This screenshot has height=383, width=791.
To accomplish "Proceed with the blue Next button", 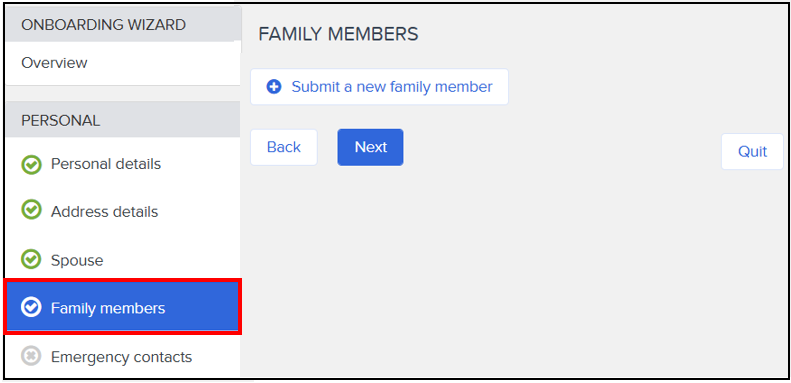I will (370, 147).
